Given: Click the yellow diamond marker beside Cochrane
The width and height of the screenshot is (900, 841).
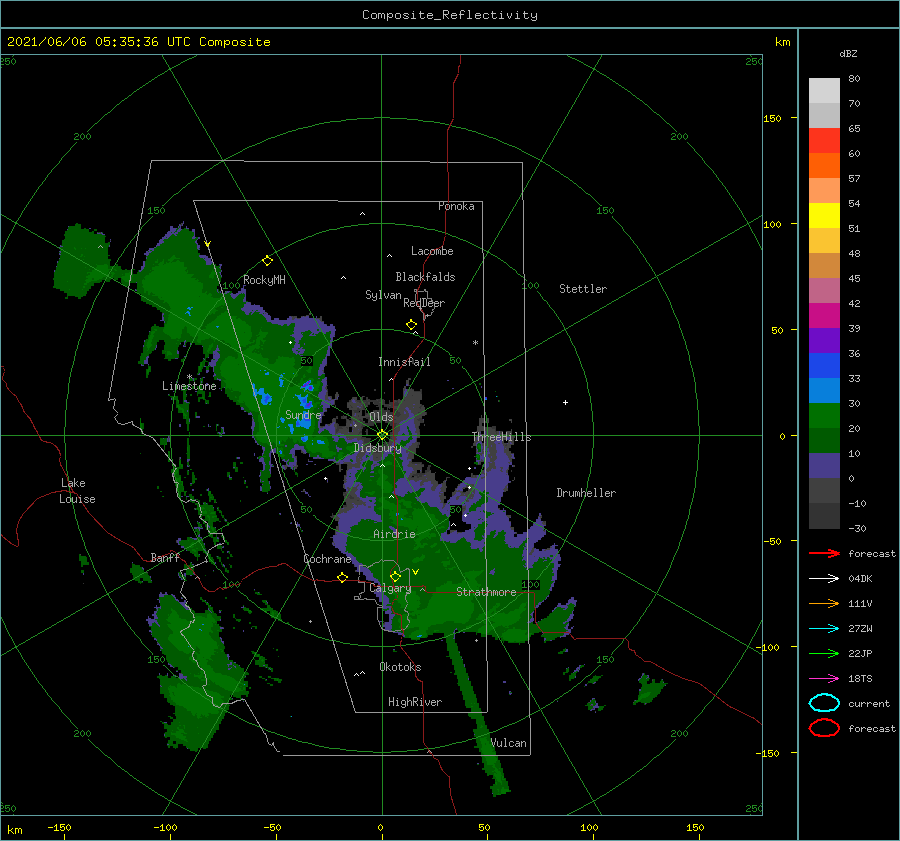Looking at the screenshot, I should pos(343,577).
